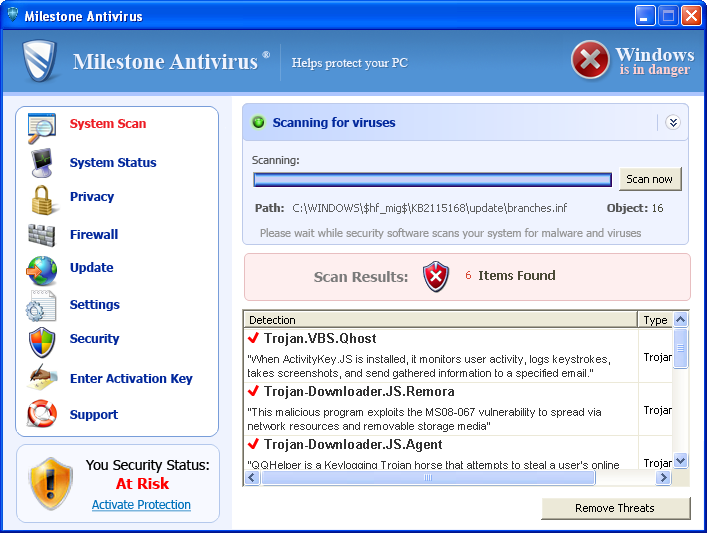Click the Support lifebuoy icon

pyautogui.click(x=42, y=413)
